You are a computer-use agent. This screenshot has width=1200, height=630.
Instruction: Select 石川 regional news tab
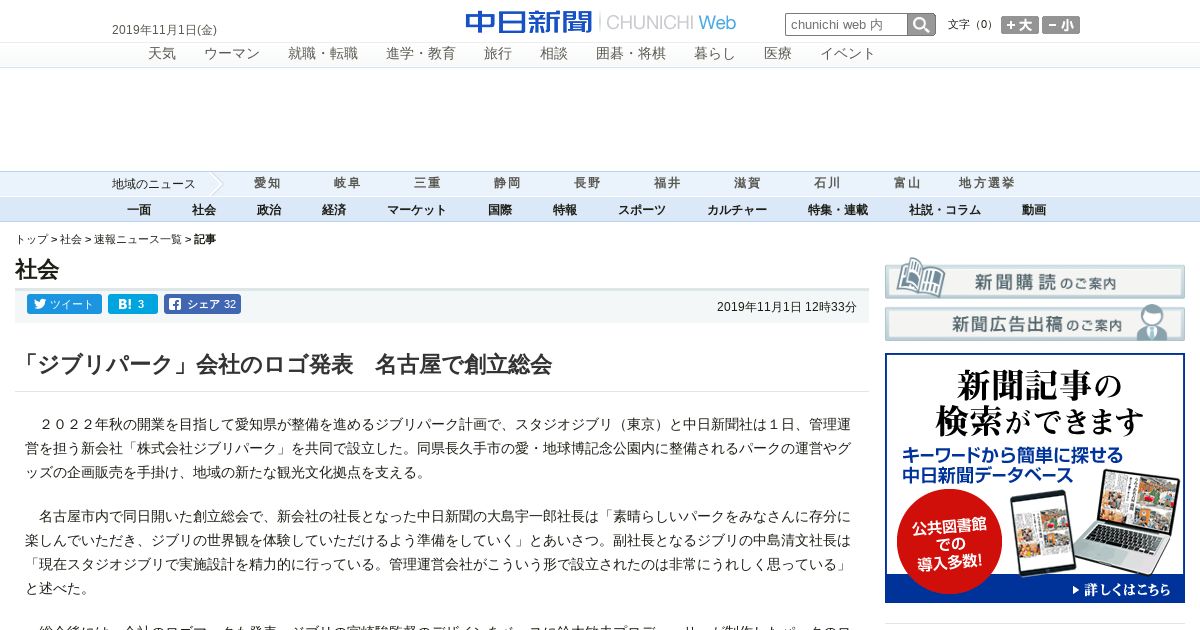(827, 183)
